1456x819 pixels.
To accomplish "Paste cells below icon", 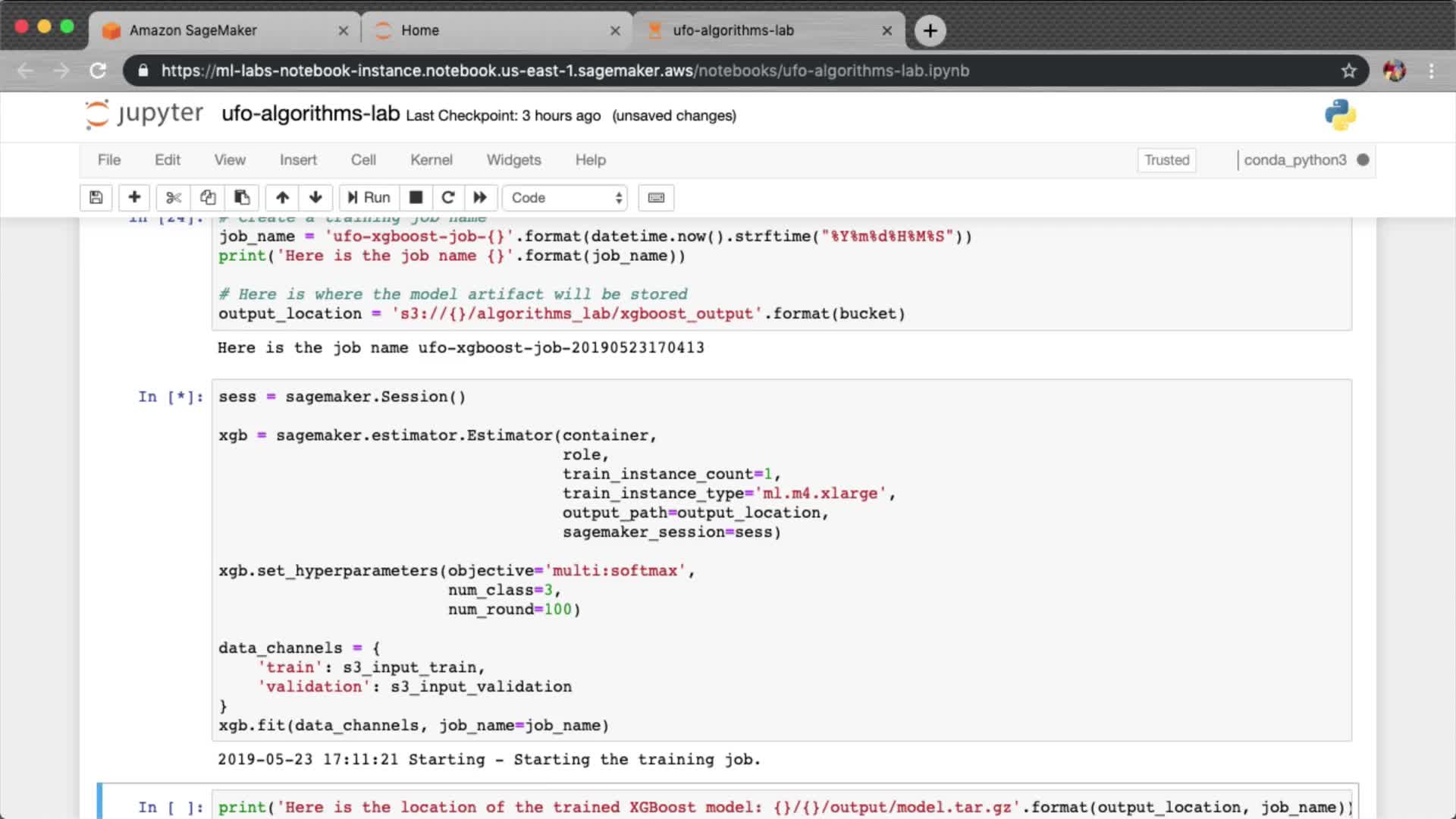I will (242, 198).
